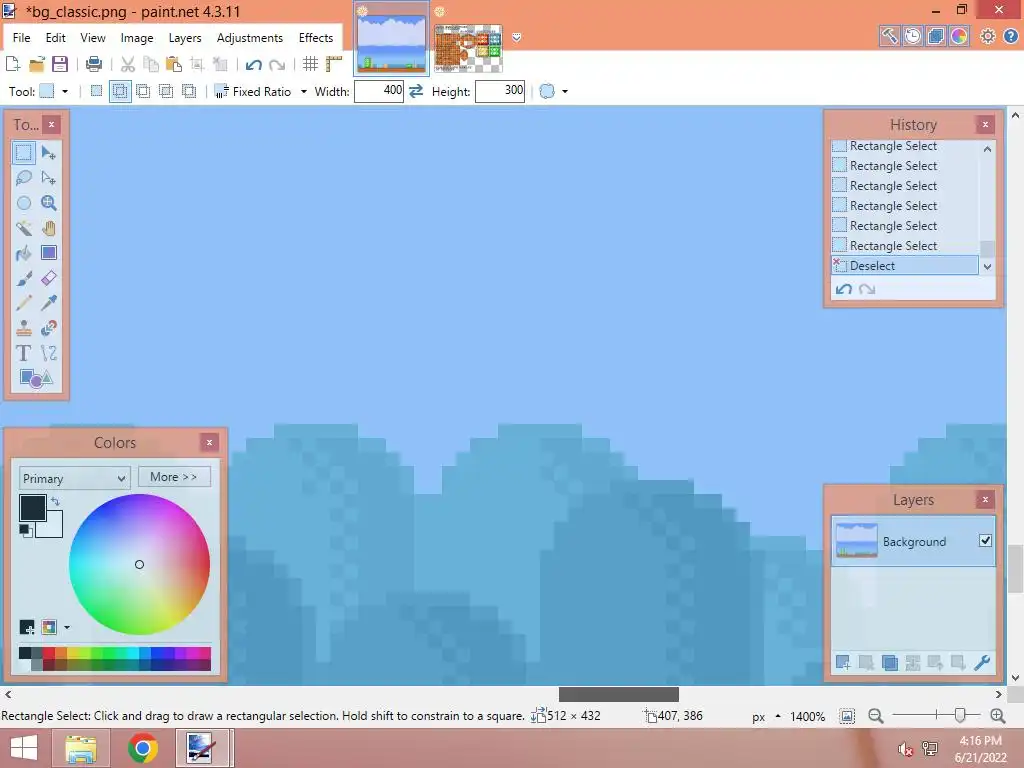Image resolution: width=1024 pixels, height=768 pixels.
Task: Click the Print icon in toolbar
Action: (93, 64)
